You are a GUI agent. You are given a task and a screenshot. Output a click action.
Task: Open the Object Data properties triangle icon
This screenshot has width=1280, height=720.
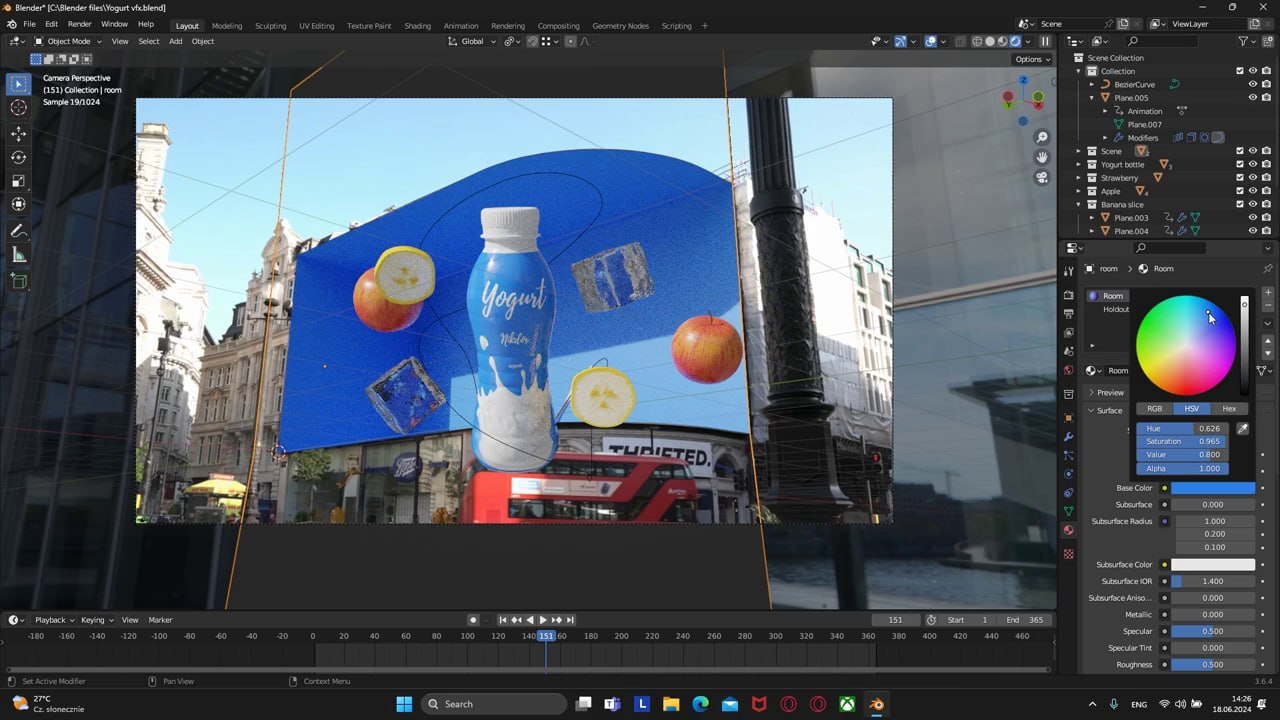pos(1068,511)
